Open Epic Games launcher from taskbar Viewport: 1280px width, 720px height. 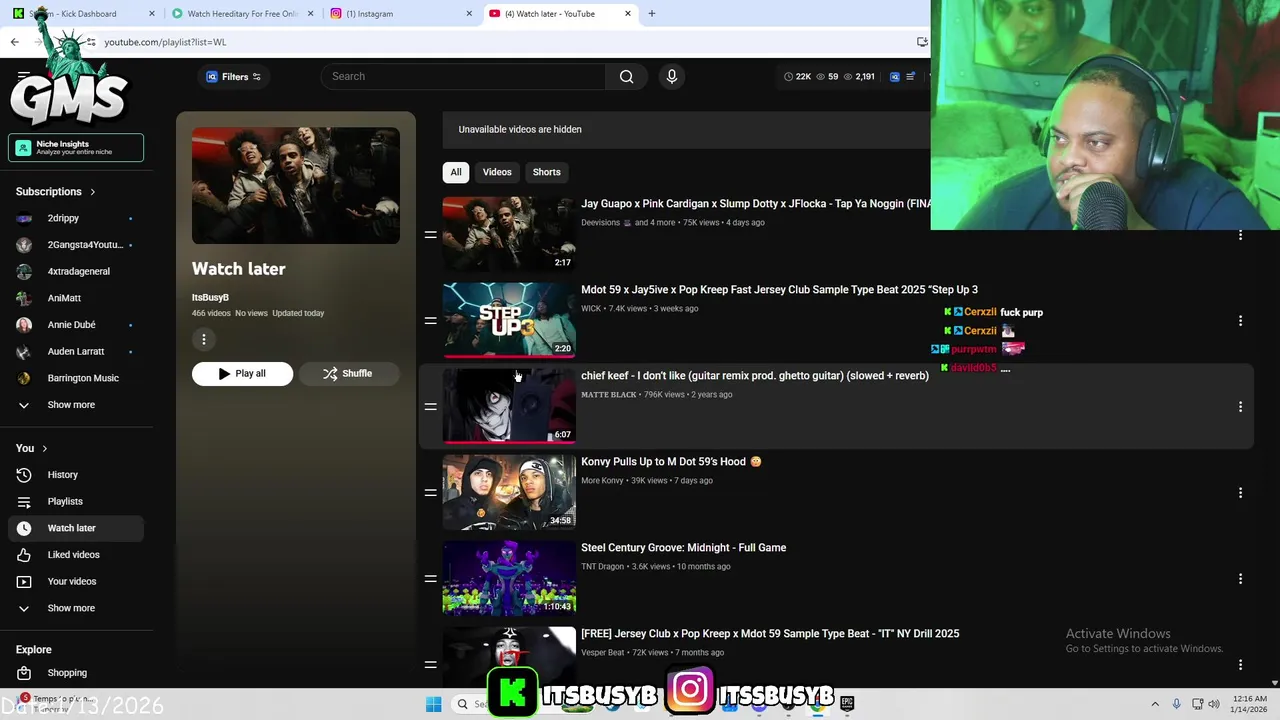[x=847, y=704]
